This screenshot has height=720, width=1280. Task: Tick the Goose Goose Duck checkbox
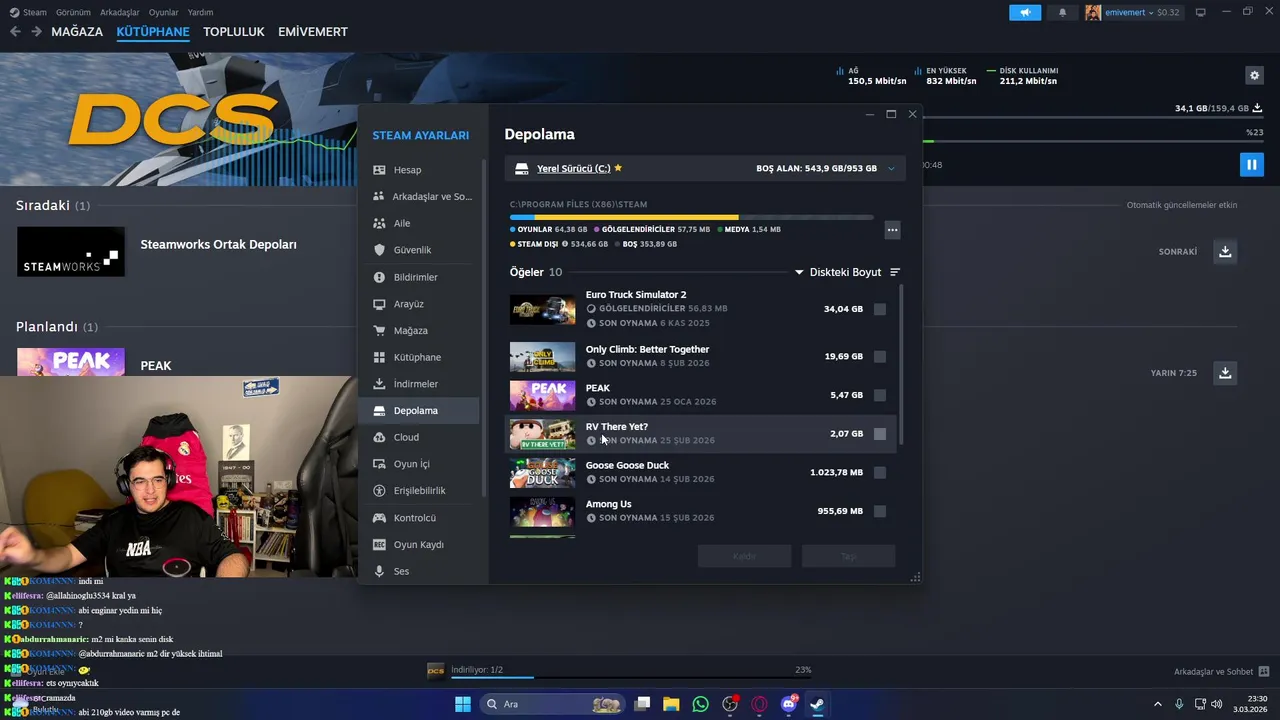point(880,473)
